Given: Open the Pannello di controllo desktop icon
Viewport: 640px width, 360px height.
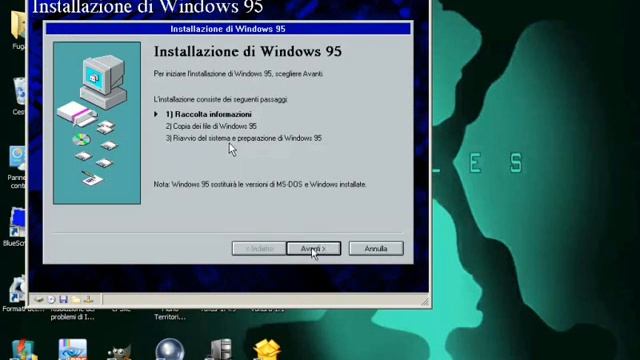Looking at the screenshot, I should pyautogui.click(x=18, y=158).
